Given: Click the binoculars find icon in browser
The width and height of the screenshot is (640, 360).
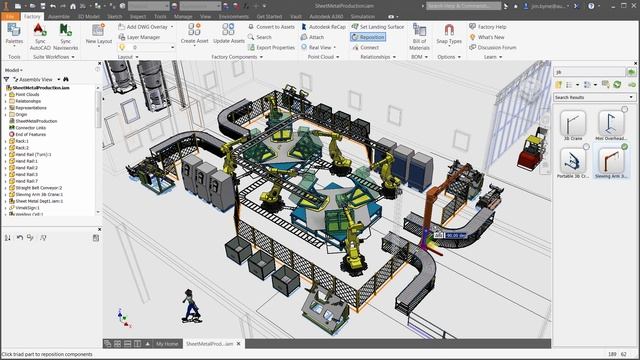Looking at the screenshot, I should click(66, 79).
